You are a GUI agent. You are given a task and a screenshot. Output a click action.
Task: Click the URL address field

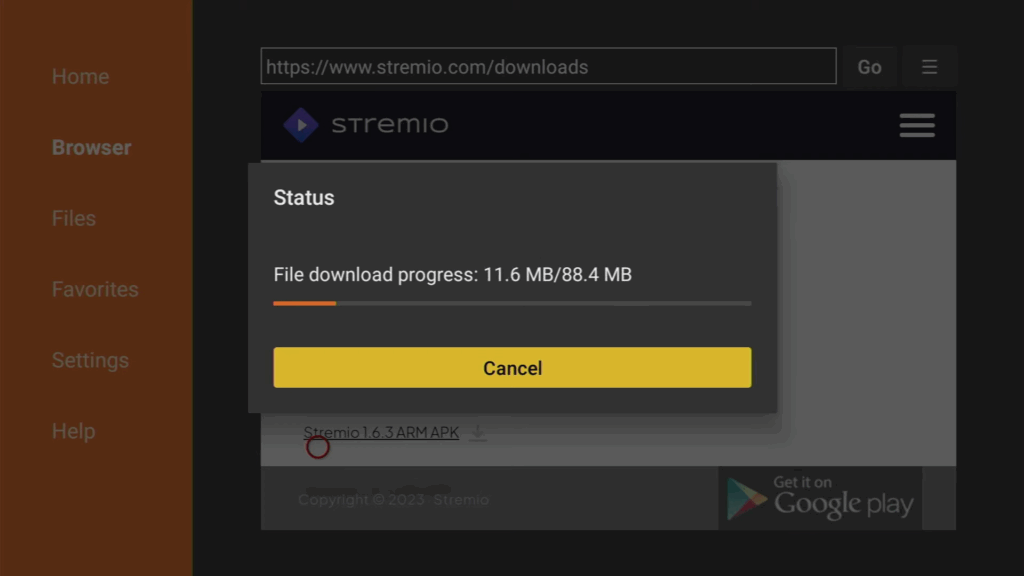click(x=548, y=66)
